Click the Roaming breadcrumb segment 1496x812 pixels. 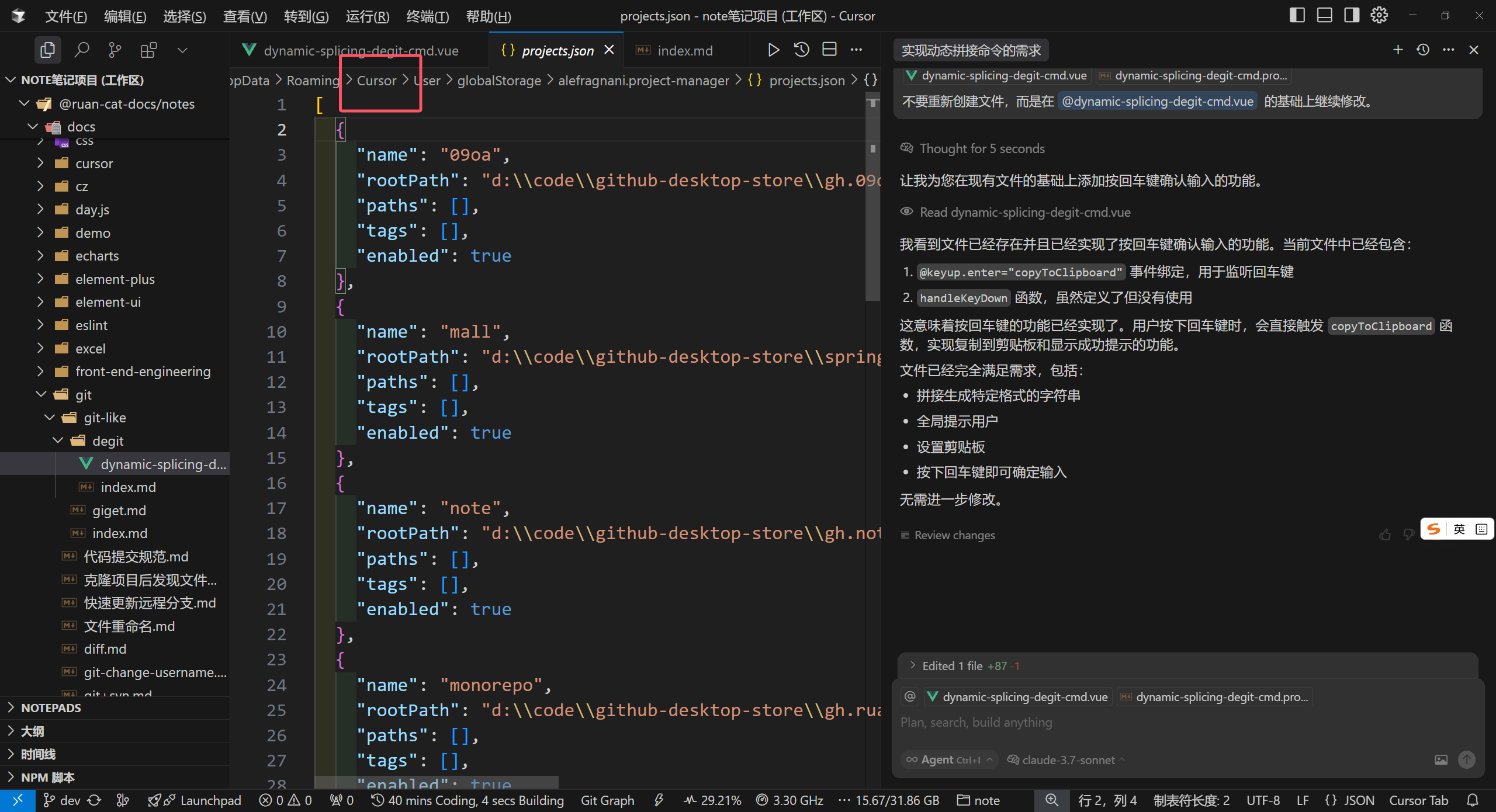313,81
